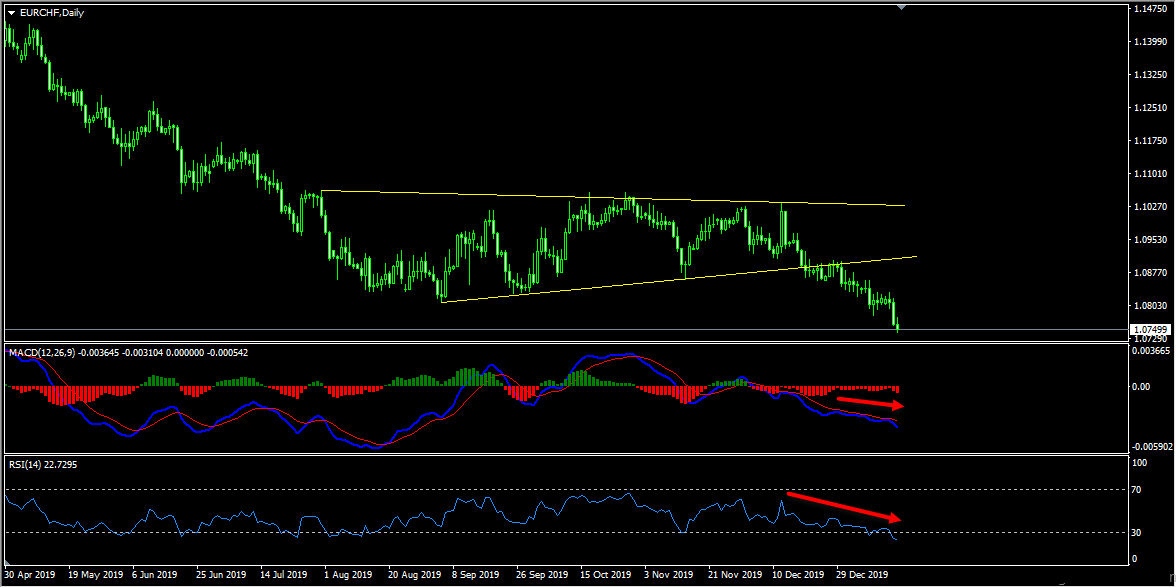Click the chart shift marker at top edge
This screenshot has width=1176, height=588.
[901, 7]
